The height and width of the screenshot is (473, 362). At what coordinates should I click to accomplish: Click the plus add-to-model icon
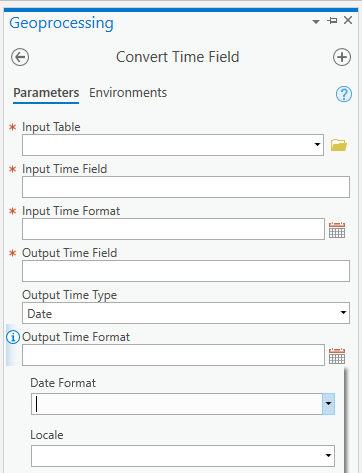[x=342, y=57]
